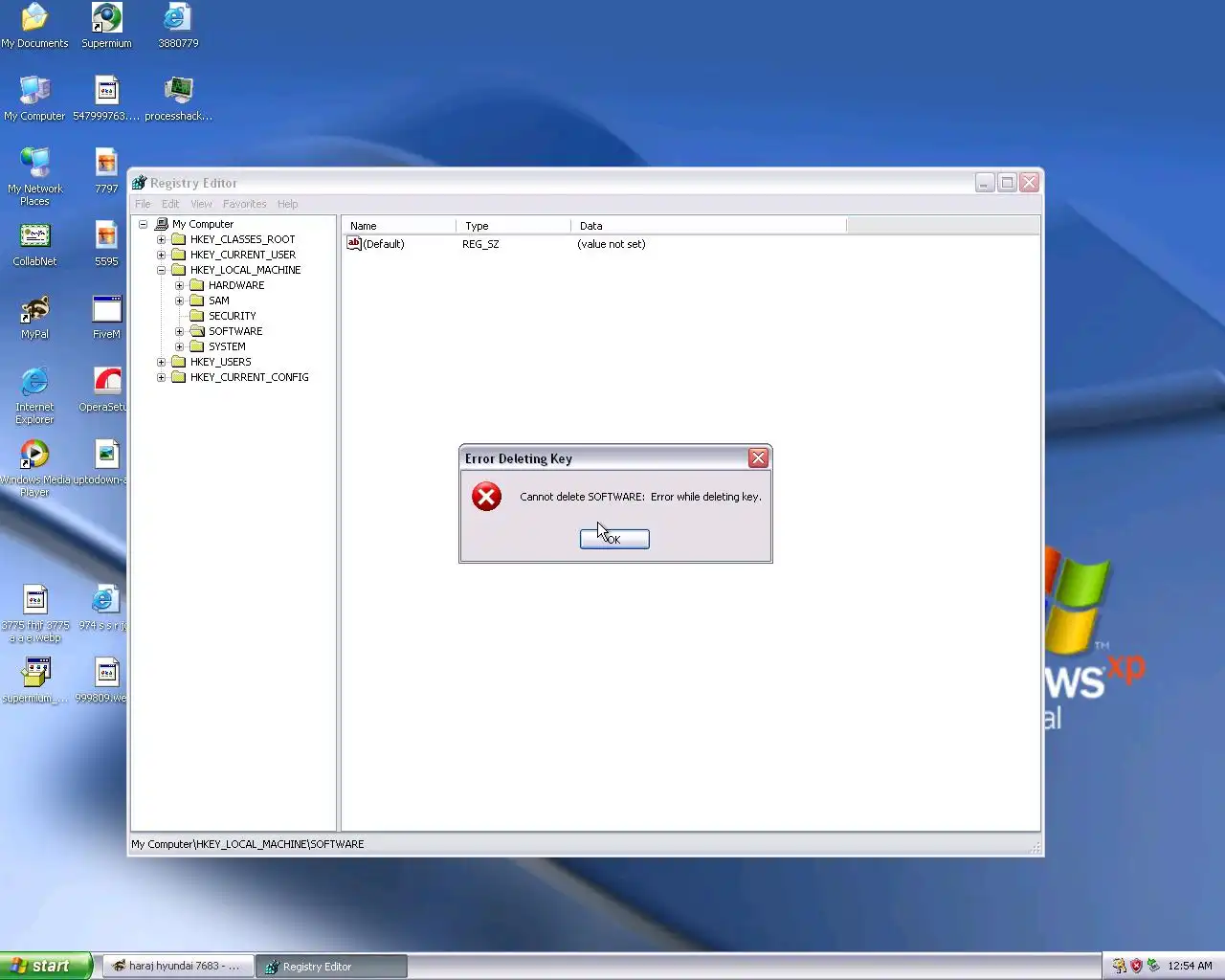1225x980 pixels.
Task: Open the 7797 desktop file
Action: pos(106,171)
